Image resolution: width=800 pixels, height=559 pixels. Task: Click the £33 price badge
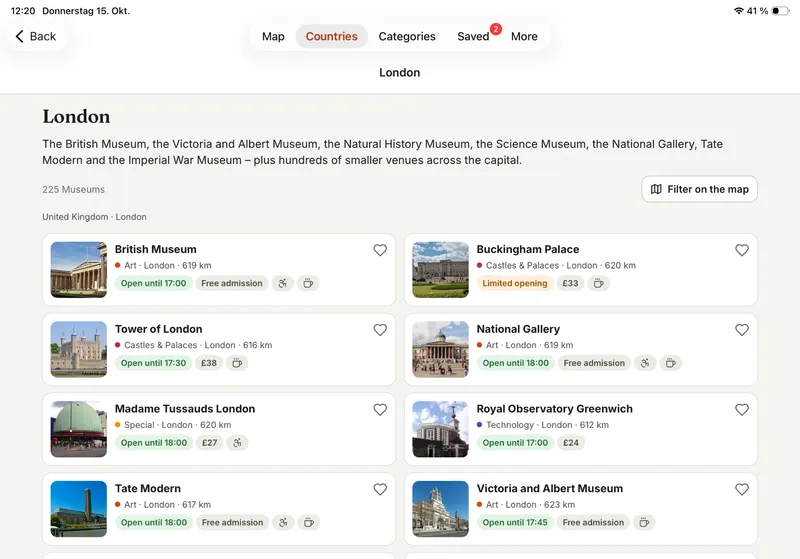[x=570, y=283]
